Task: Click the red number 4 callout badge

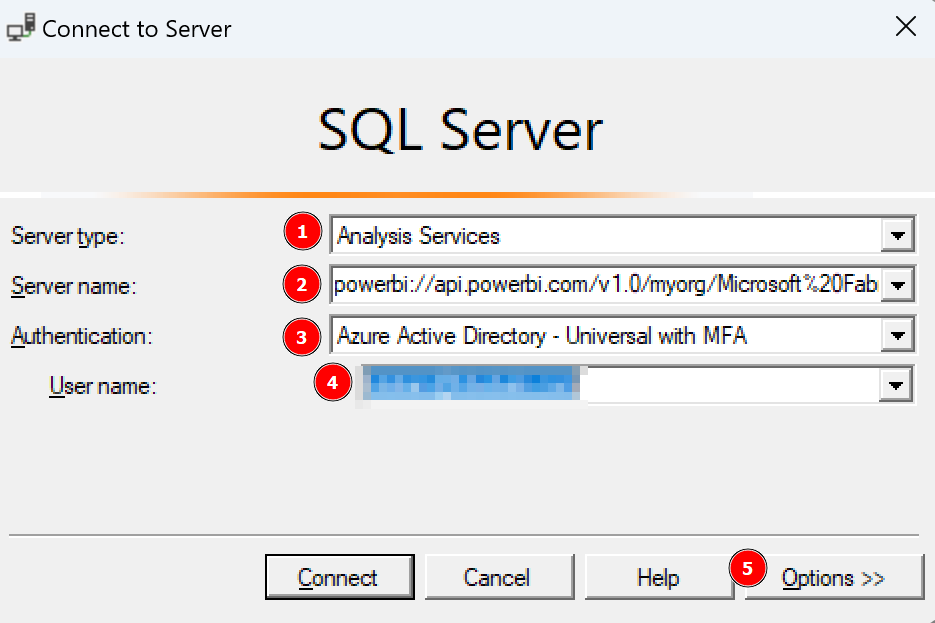Action: [333, 383]
